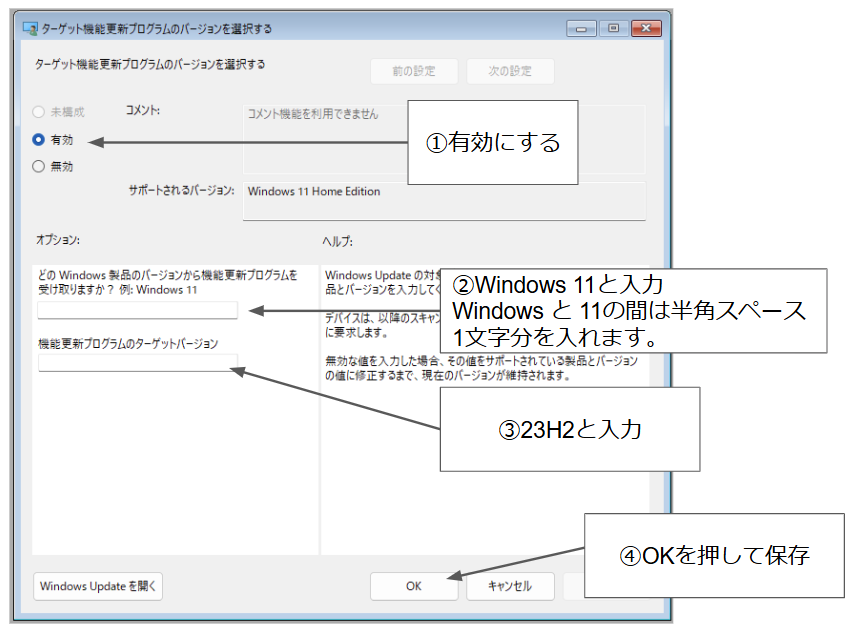Focus the Windows product version input field
861x629 pixels.
(137, 310)
